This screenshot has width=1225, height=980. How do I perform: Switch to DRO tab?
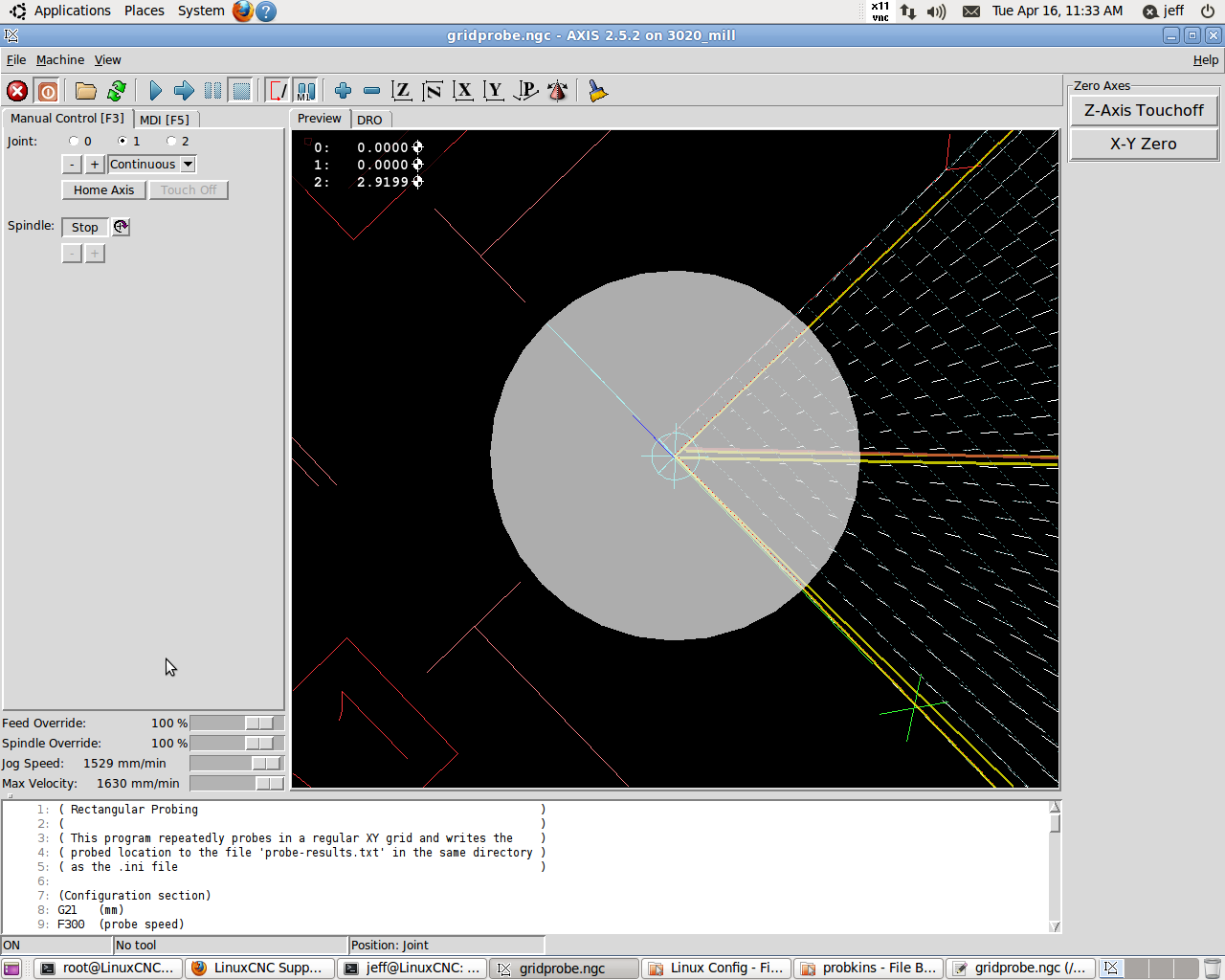(369, 120)
